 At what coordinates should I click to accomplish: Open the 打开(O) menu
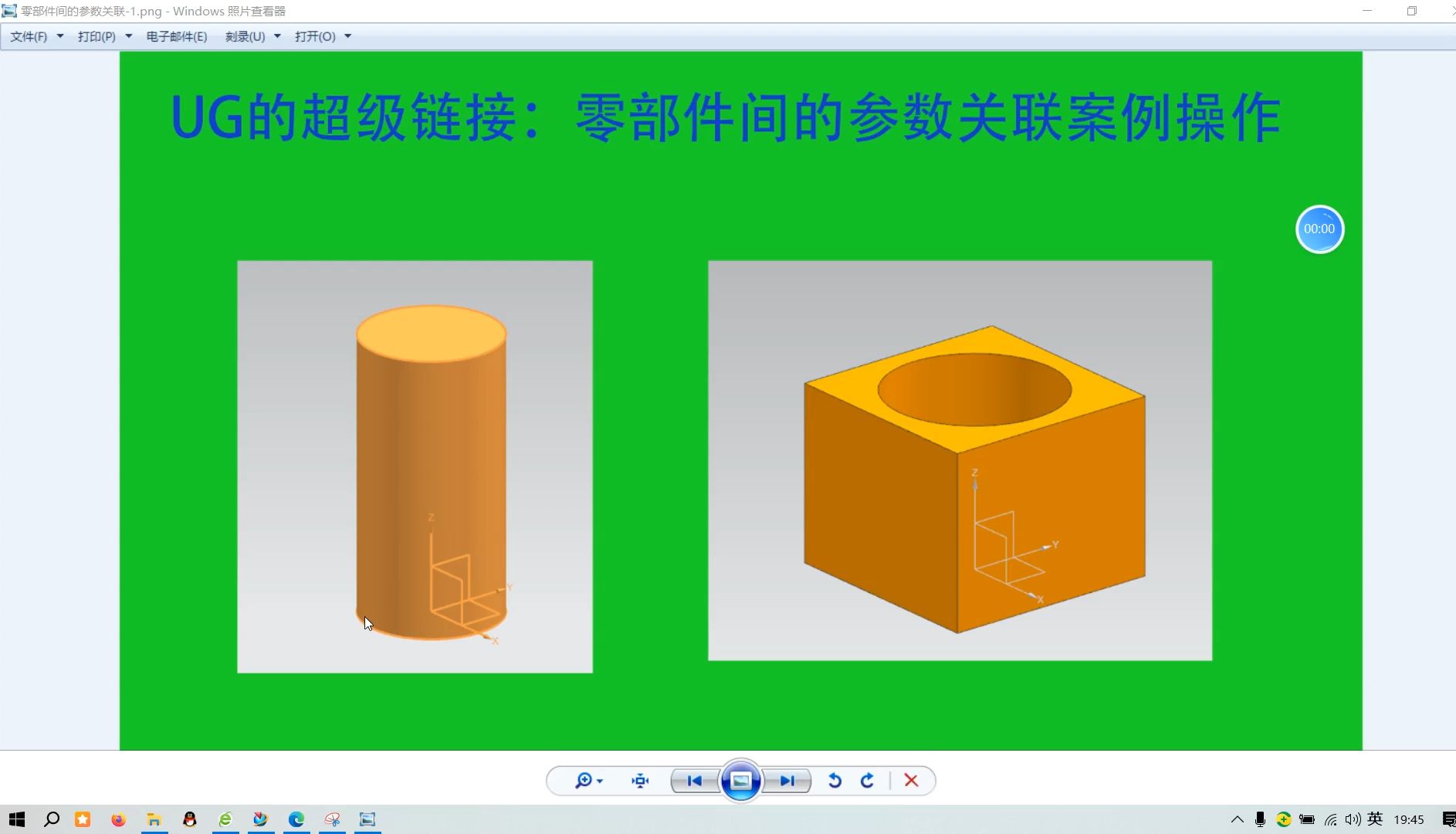click(315, 36)
